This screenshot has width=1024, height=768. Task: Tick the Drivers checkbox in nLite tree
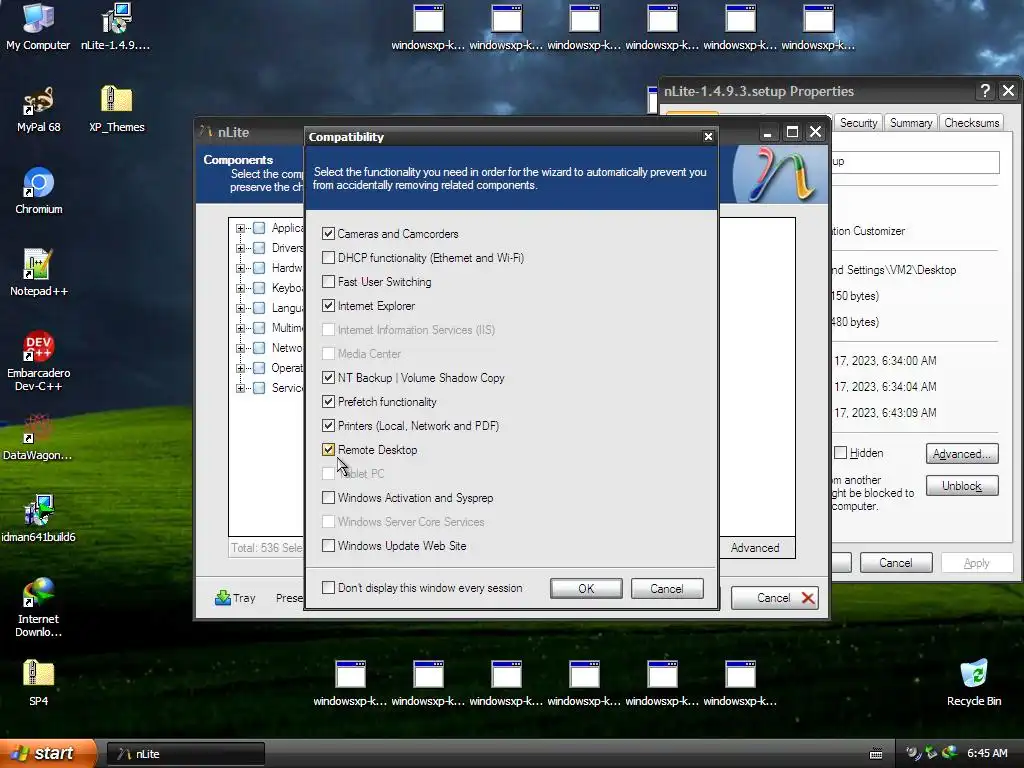(x=259, y=248)
